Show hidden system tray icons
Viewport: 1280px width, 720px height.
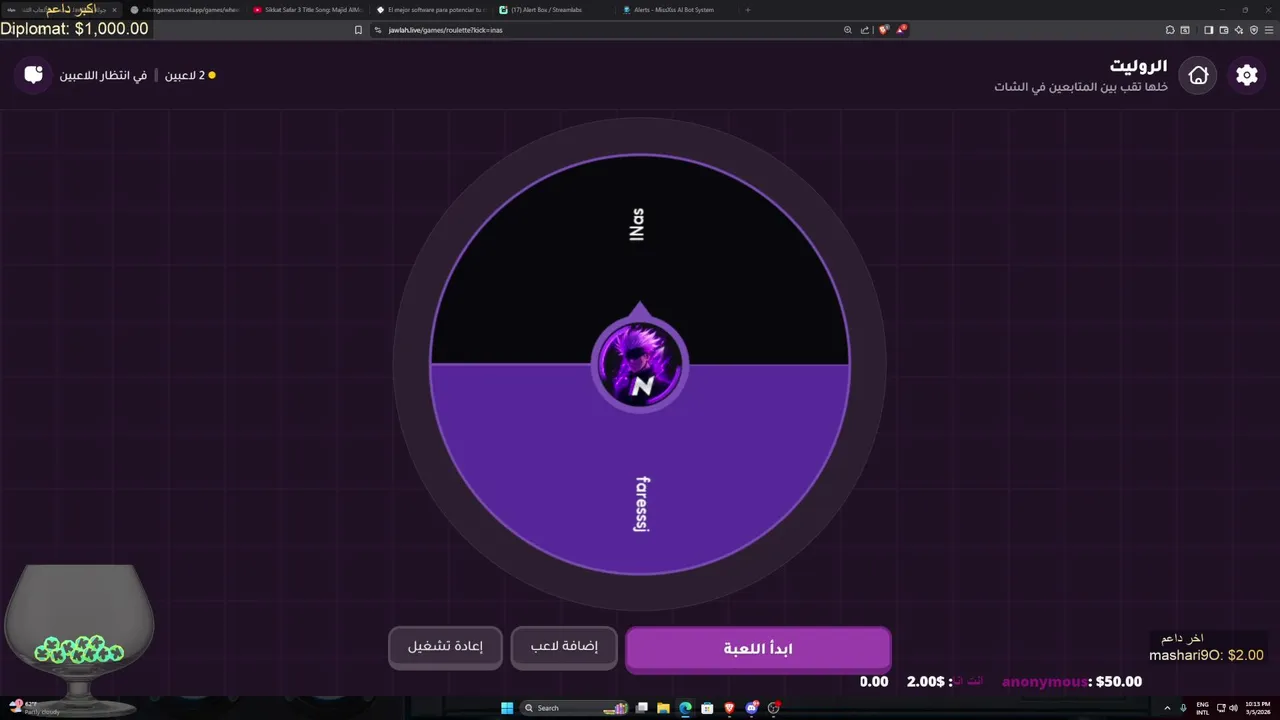(x=1166, y=708)
